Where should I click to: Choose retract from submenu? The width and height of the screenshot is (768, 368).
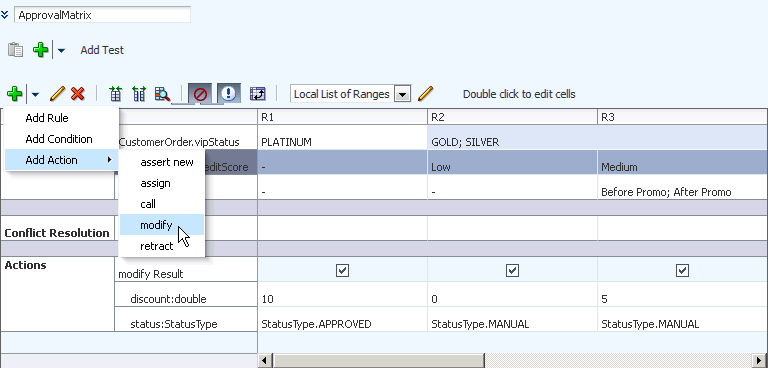point(162,246)
